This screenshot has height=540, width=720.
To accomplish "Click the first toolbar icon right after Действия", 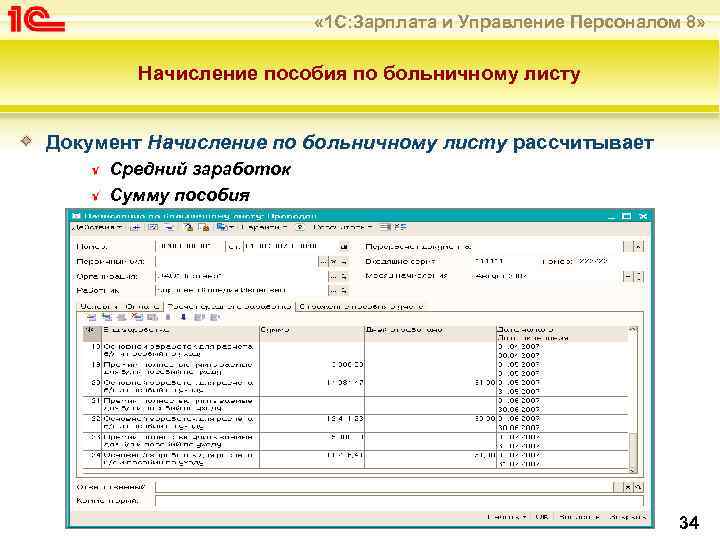I will click(x=135, y=227).
